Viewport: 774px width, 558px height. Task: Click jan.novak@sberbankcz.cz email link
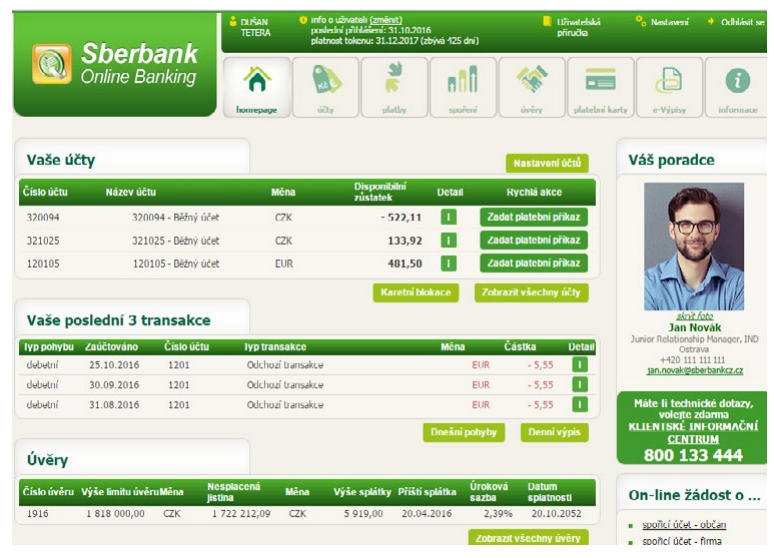click(x=695, y=370)
